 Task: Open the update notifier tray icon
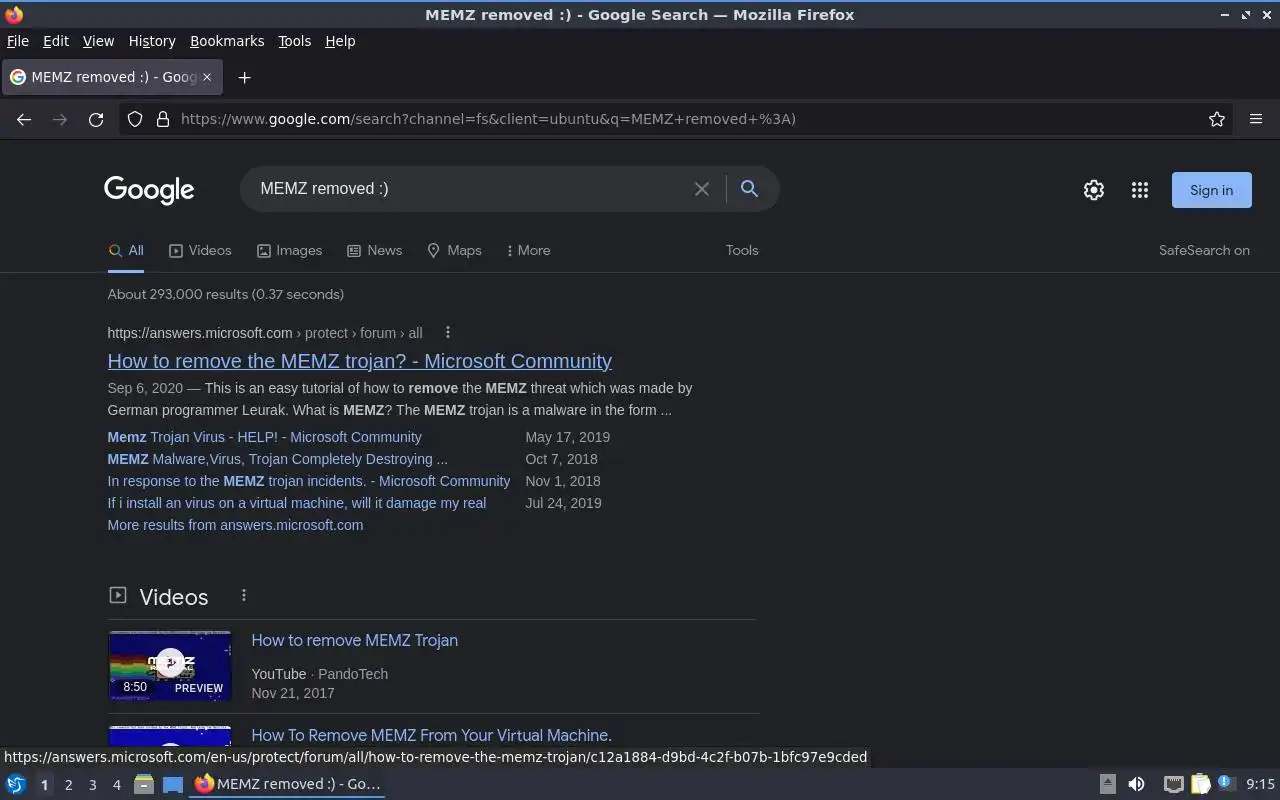tap(1226, 784)
